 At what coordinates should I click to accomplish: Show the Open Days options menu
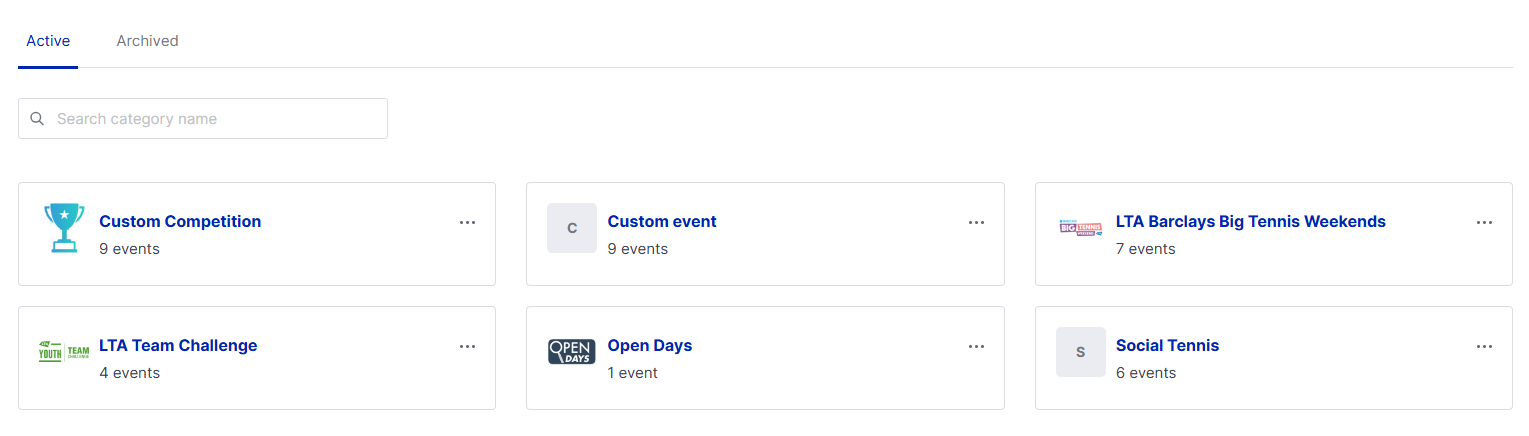tap(976, 346)
